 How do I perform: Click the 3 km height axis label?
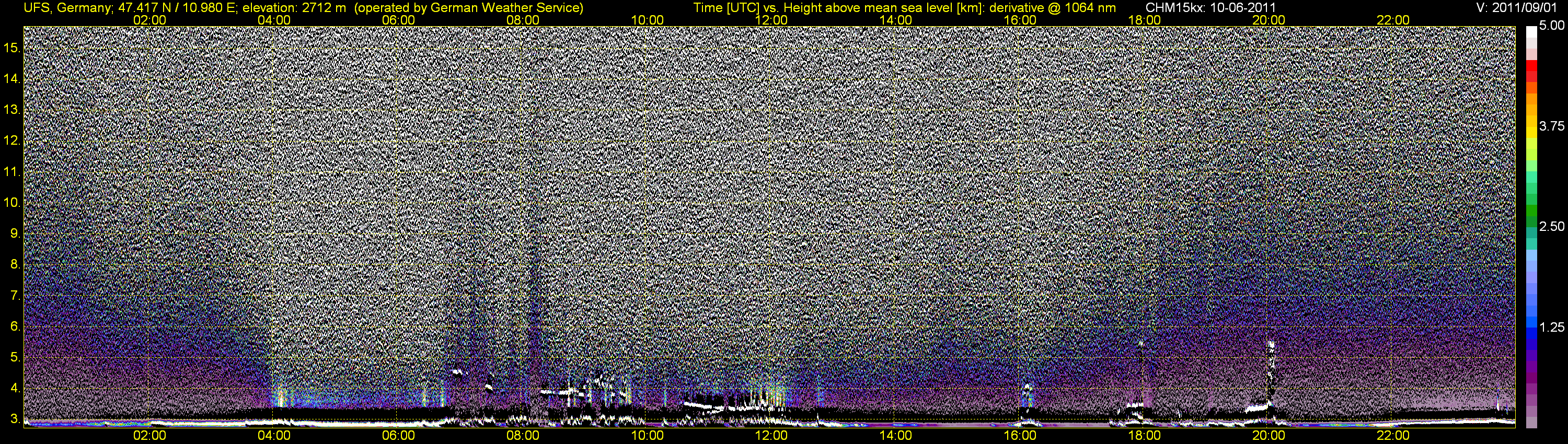tap(15, 419)
